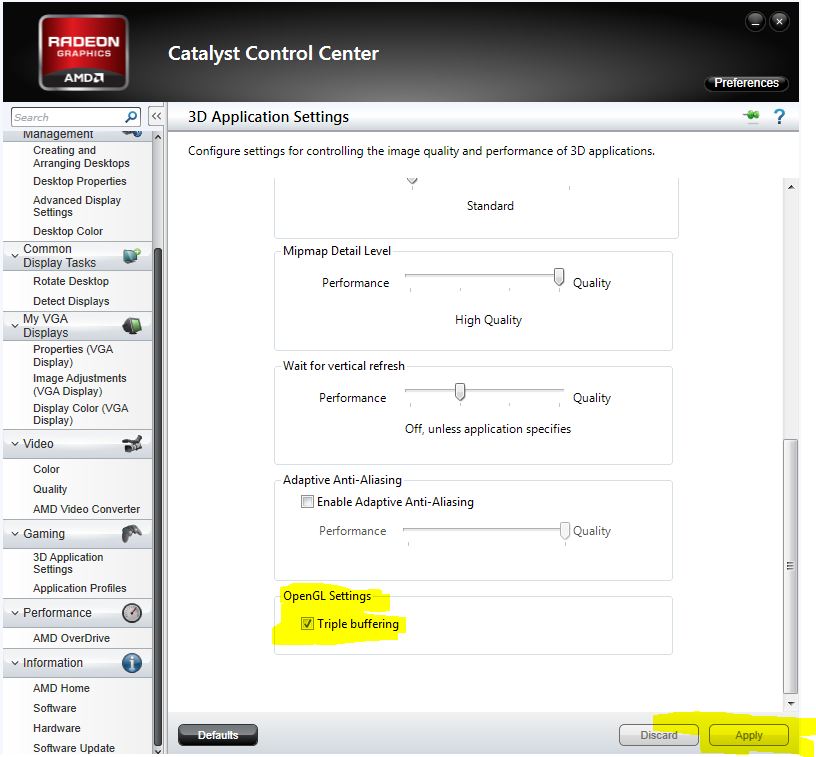Enable Adaptive Anti-Aliasing checkbox
The image size is (816, 757).
(307, 502)
